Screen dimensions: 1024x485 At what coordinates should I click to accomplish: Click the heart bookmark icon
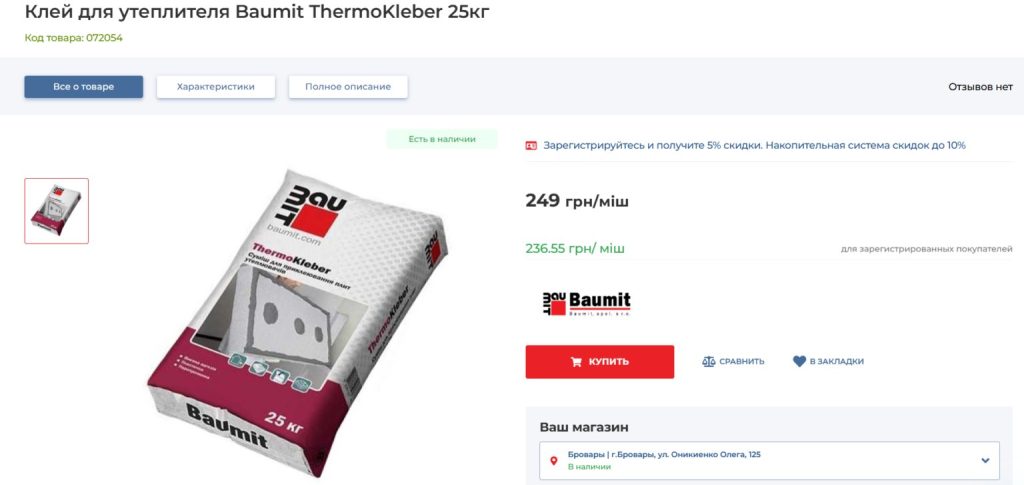799,361
